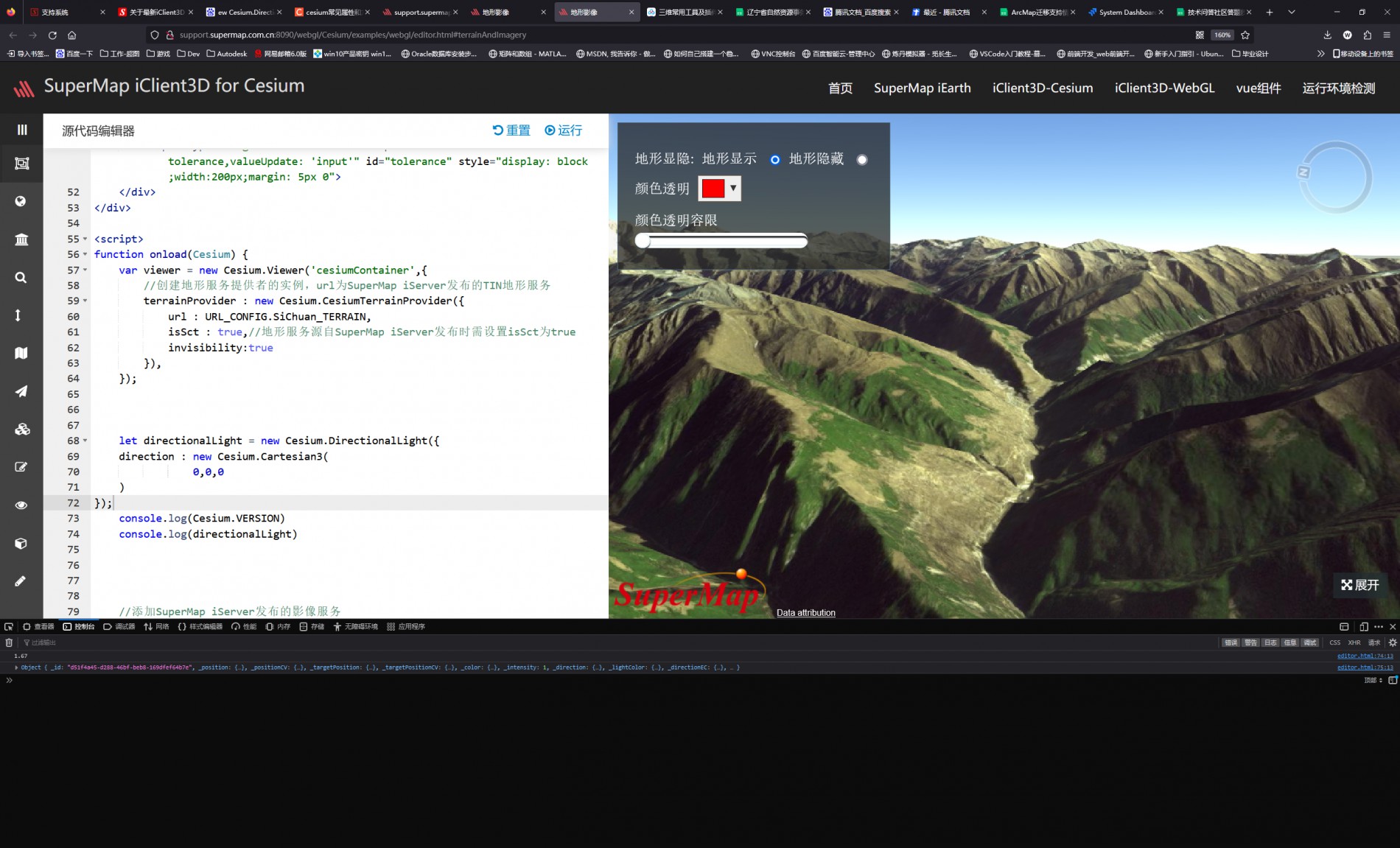Screen dimensions: 1400x848
Task: Toggle the 警告 console filter
Action: (x=1251, y=643)
